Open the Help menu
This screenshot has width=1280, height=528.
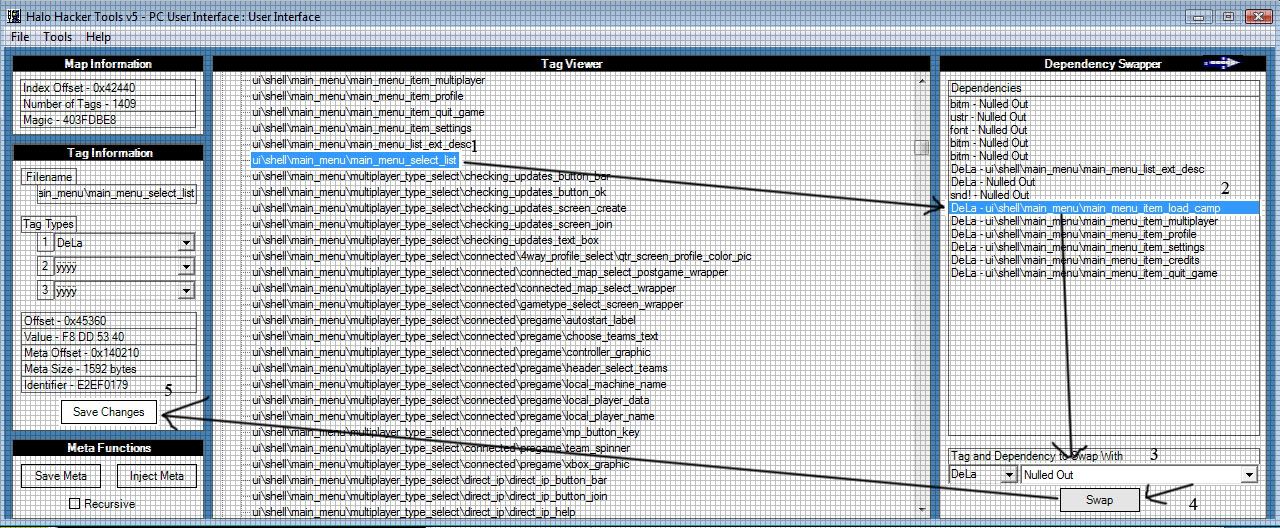click(x=98, y=37)
